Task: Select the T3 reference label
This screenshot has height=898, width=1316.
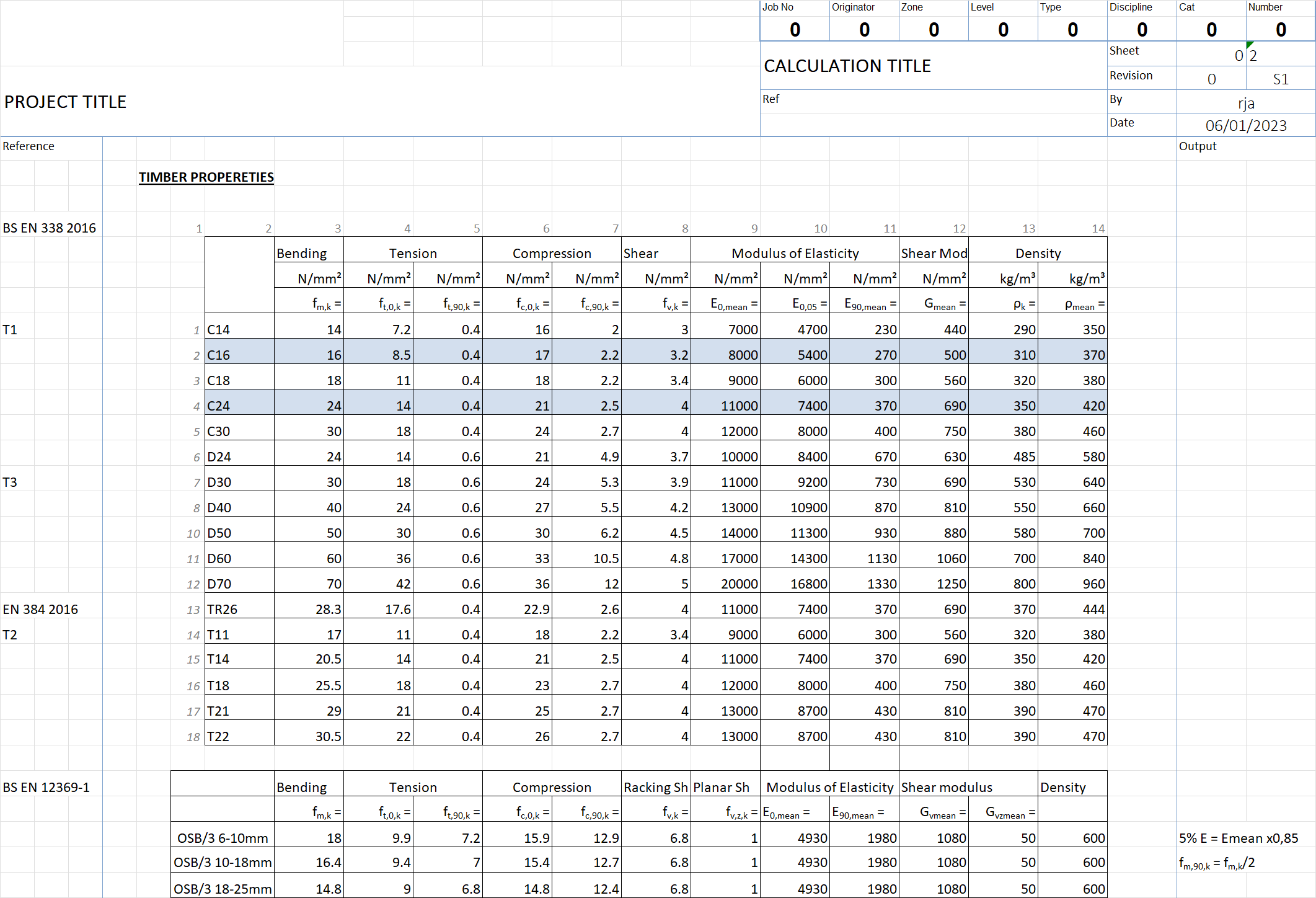Action: click(x=10, y=482)
